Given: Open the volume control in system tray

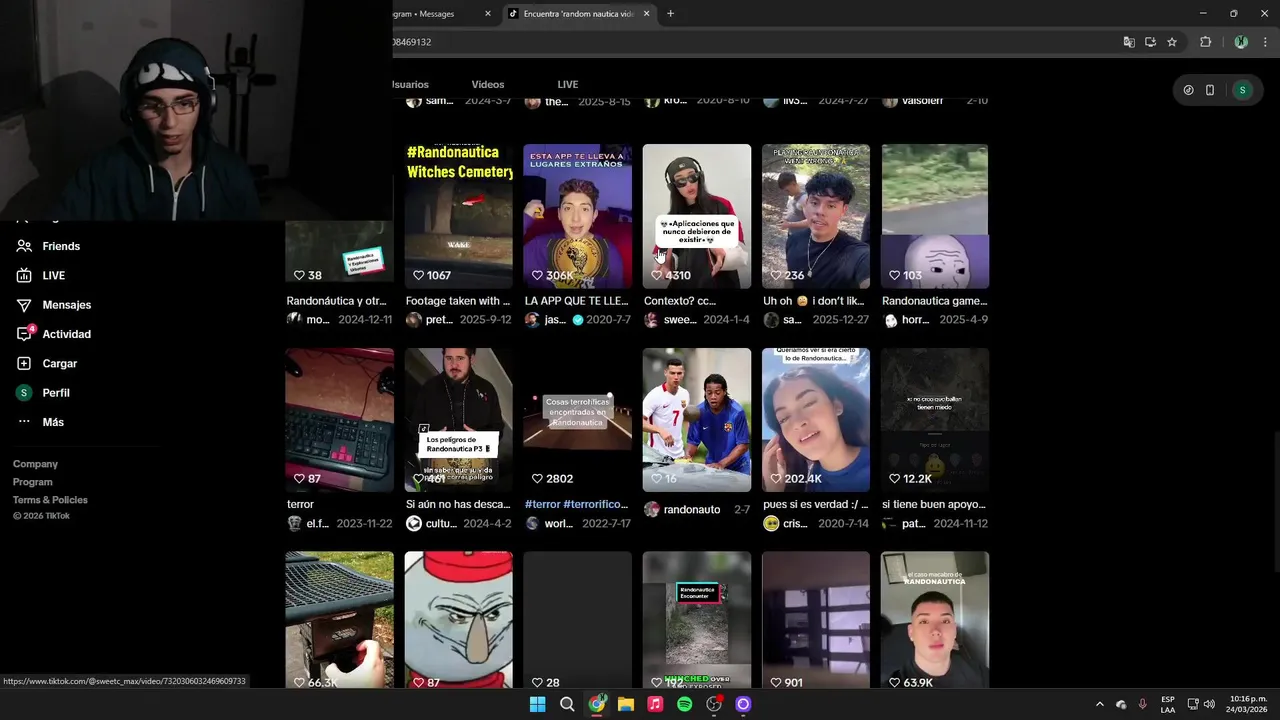Looking at the screenshot, I should (1209, 704).
